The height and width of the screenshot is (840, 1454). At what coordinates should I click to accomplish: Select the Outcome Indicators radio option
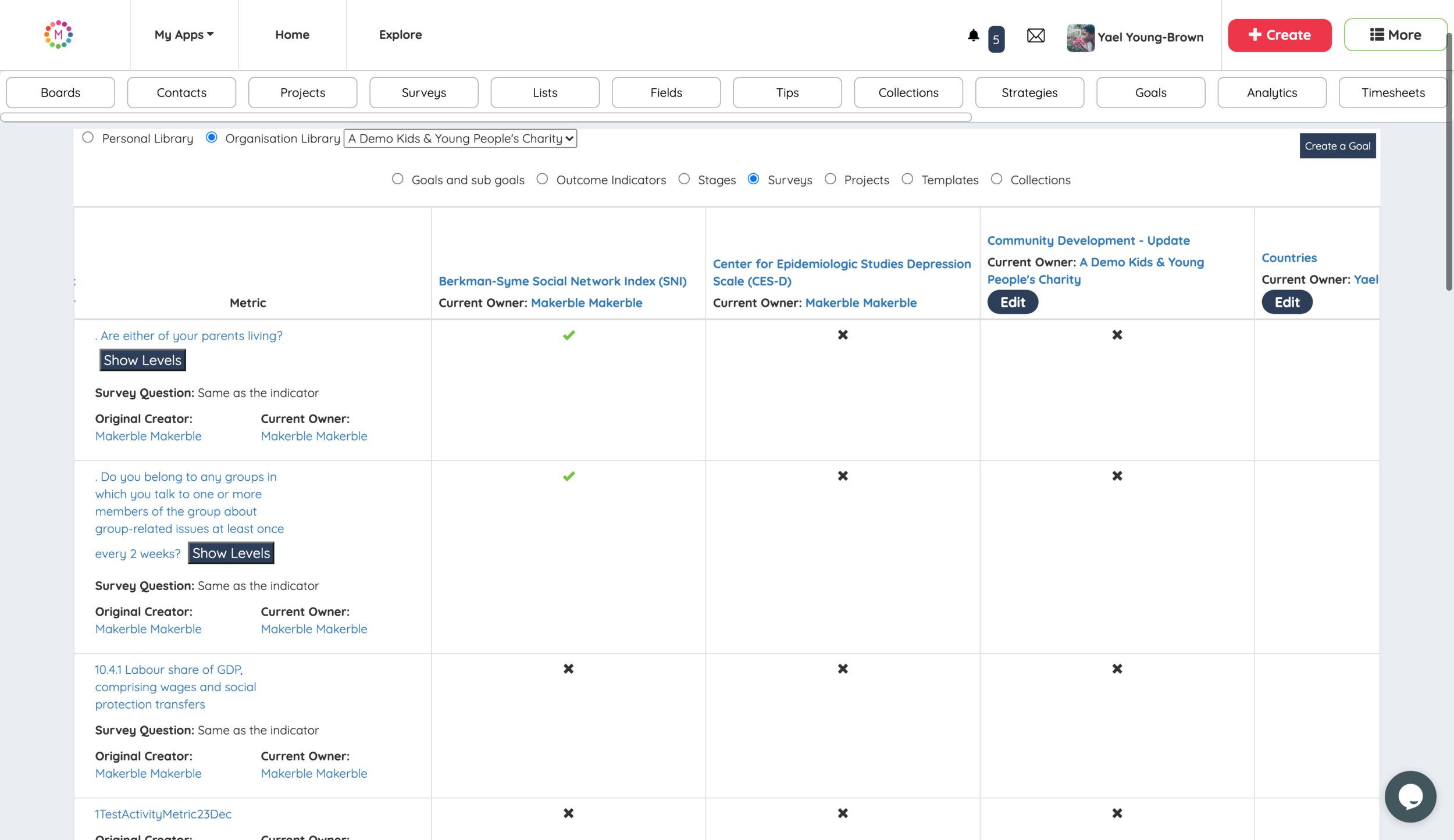pos(542,179)
